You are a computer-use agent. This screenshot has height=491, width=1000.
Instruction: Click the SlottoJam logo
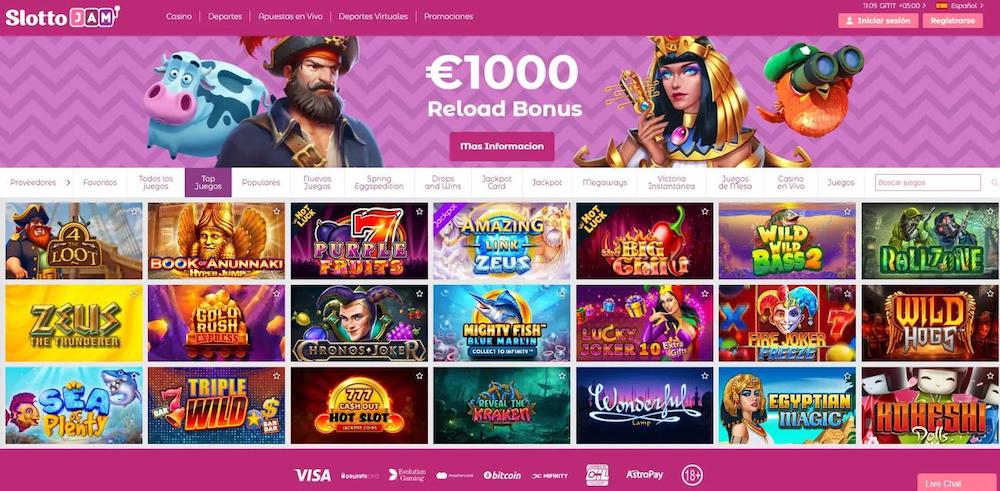62,17
